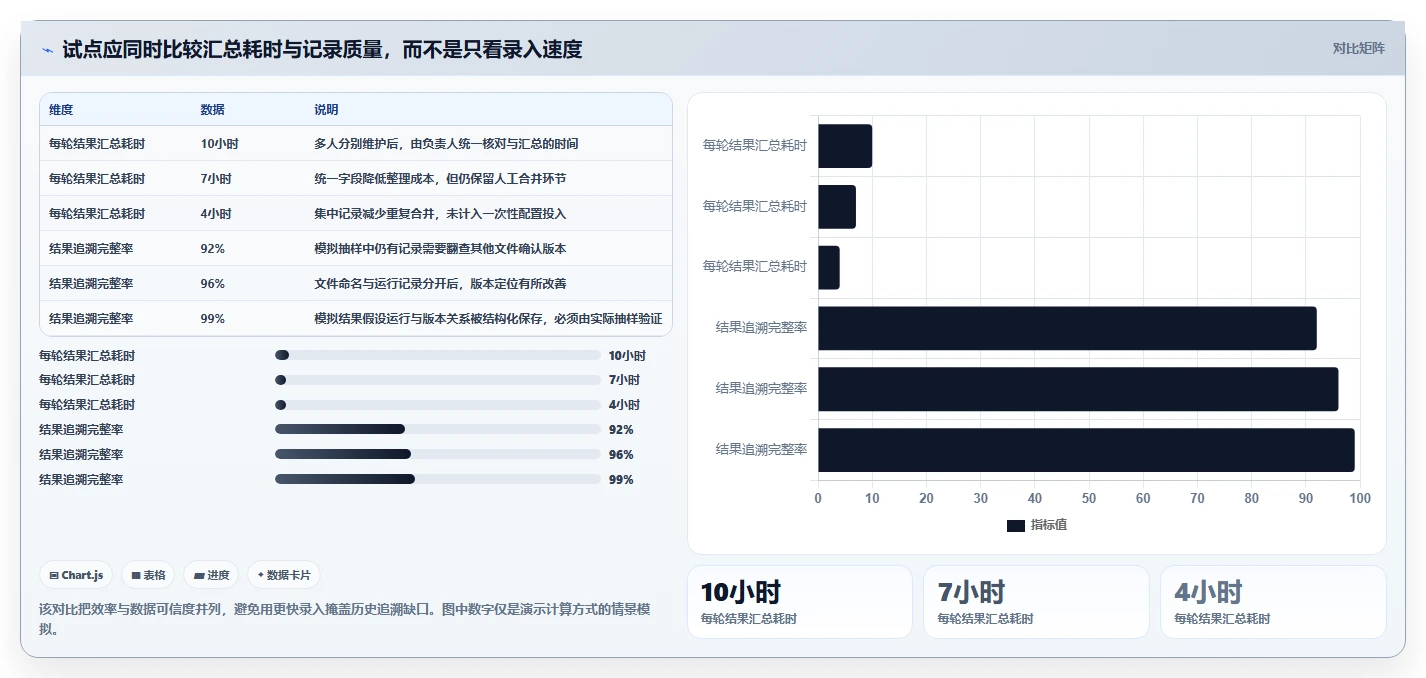Open the 10小时 data card

(x=800, y=602)
